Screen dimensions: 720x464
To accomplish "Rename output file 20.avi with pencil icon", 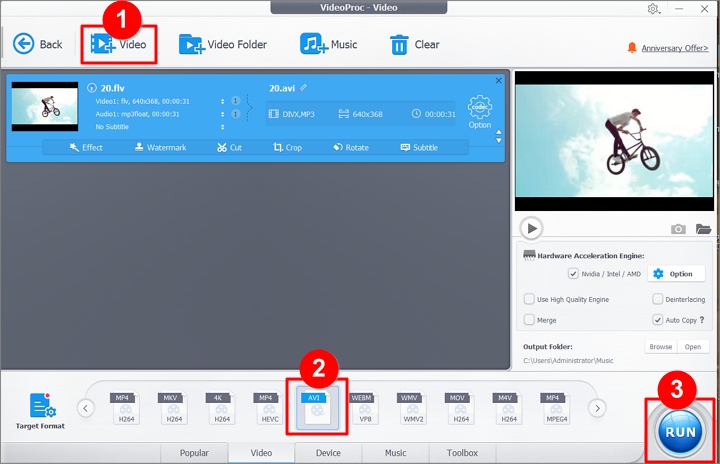I will click(303, 88).
